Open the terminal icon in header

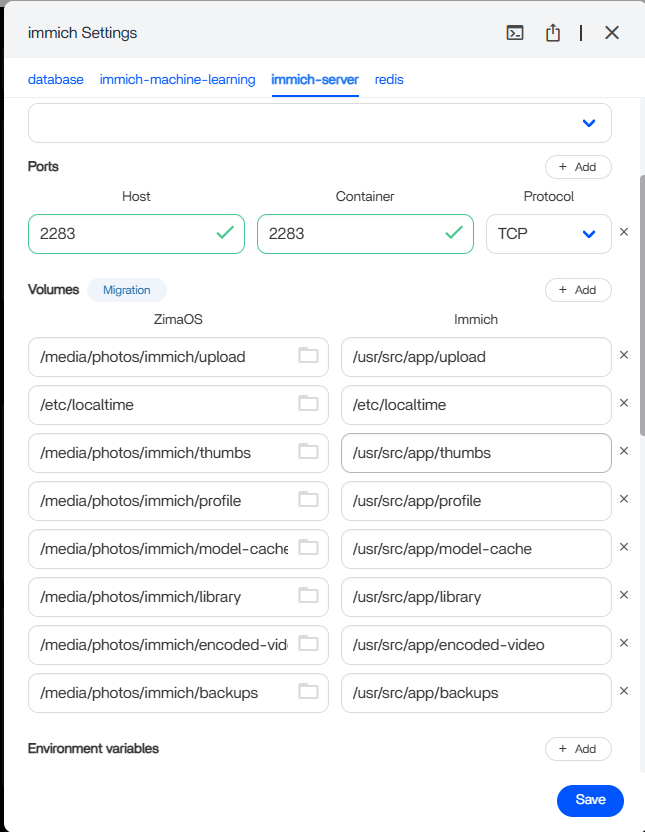point(515,33)
